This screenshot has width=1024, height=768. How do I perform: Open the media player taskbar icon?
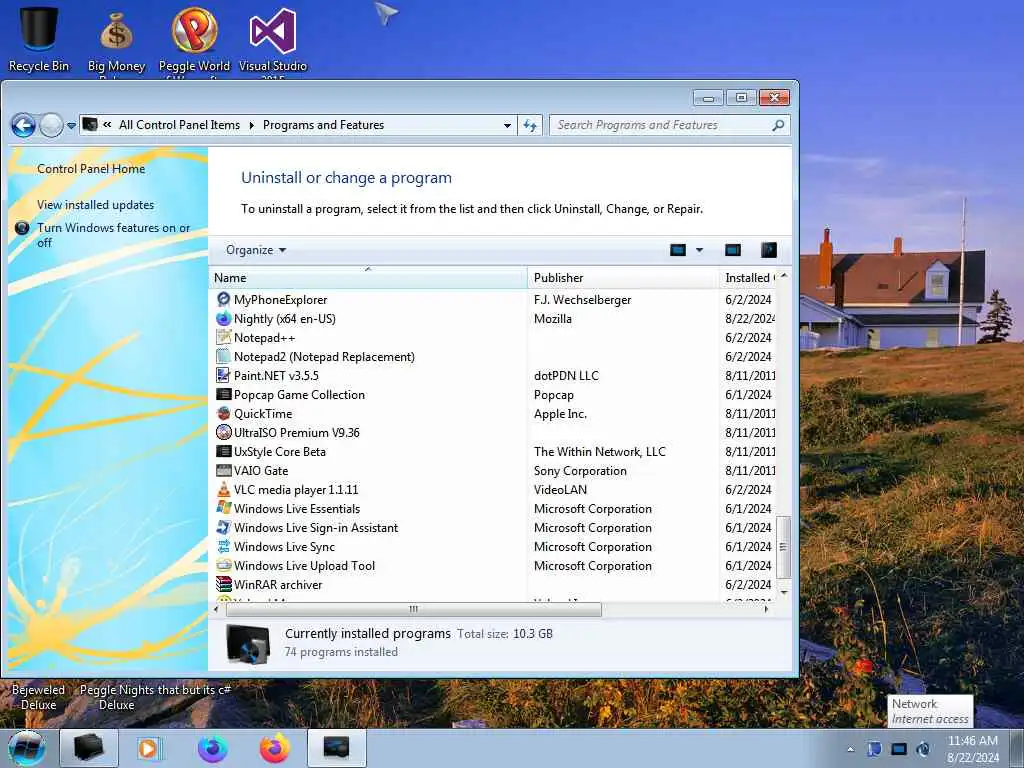pos(148,748)
